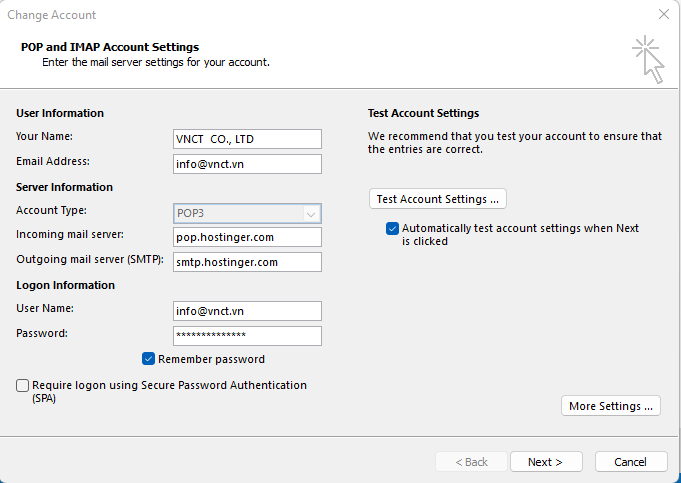Viewport: 681px width, 483px height.
Task: Close the Change Account dialog
Action: 664,15
